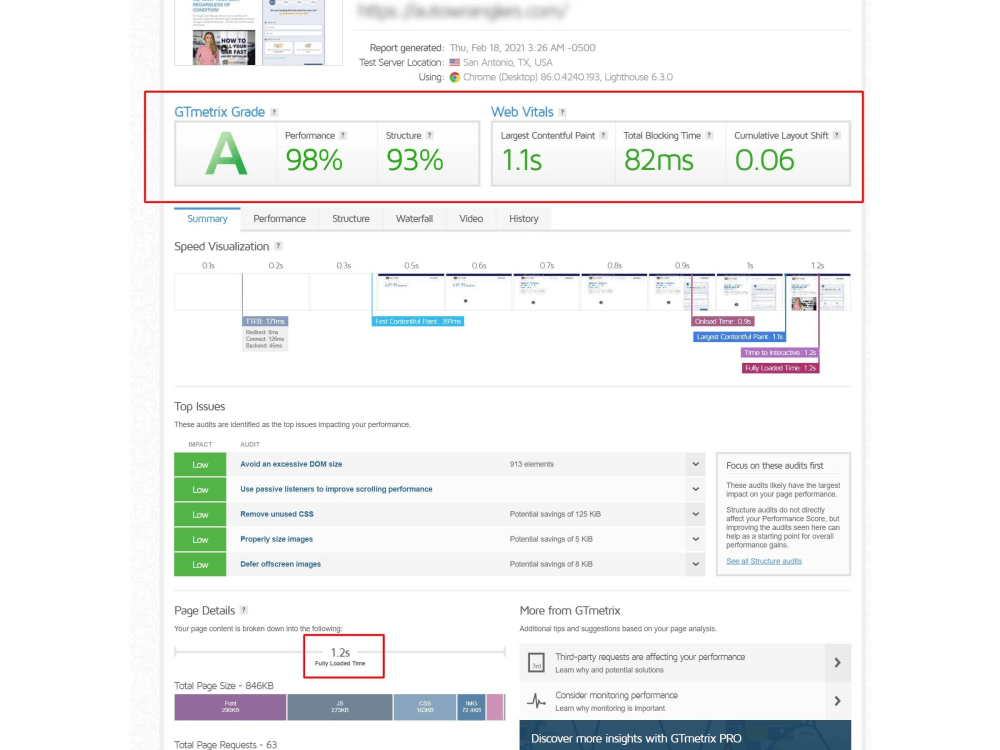Switch to the Performance tab

[279, 219]
